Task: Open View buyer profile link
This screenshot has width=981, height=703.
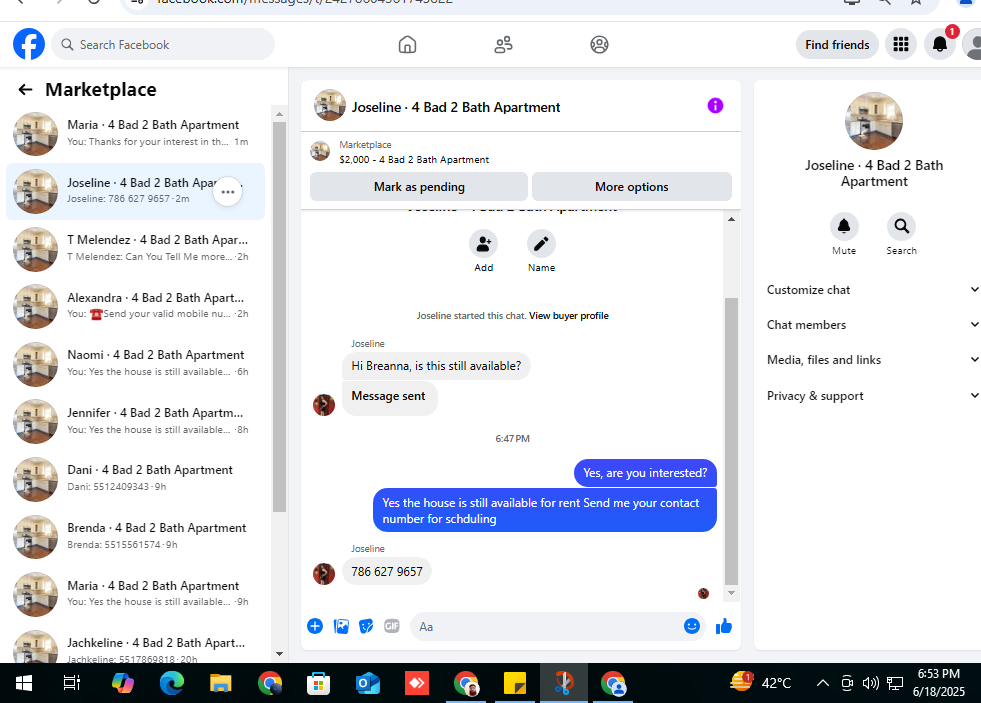Action: (x=569, y=316)
